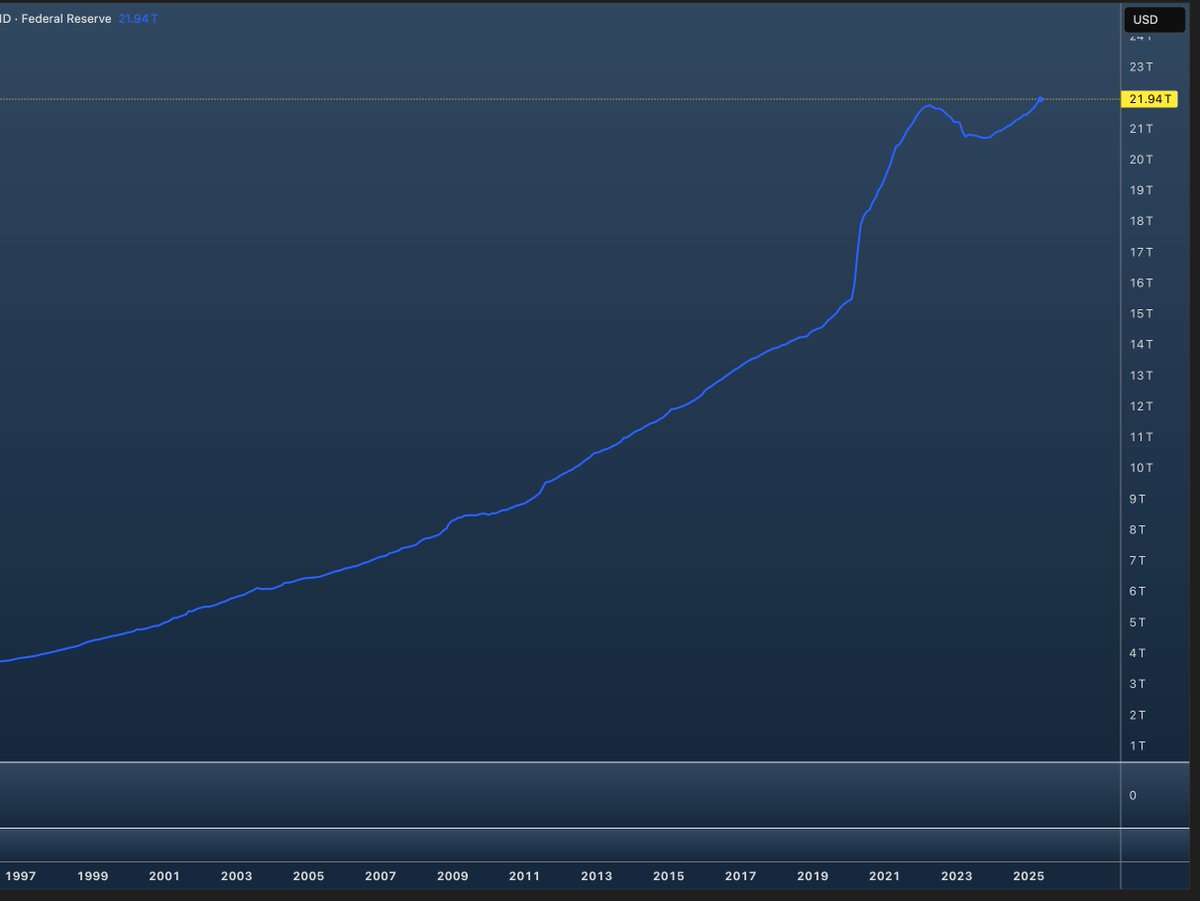Click the yellow 21.94 T price label
Screen dimensions: 1200x901
click(1151, 99)
